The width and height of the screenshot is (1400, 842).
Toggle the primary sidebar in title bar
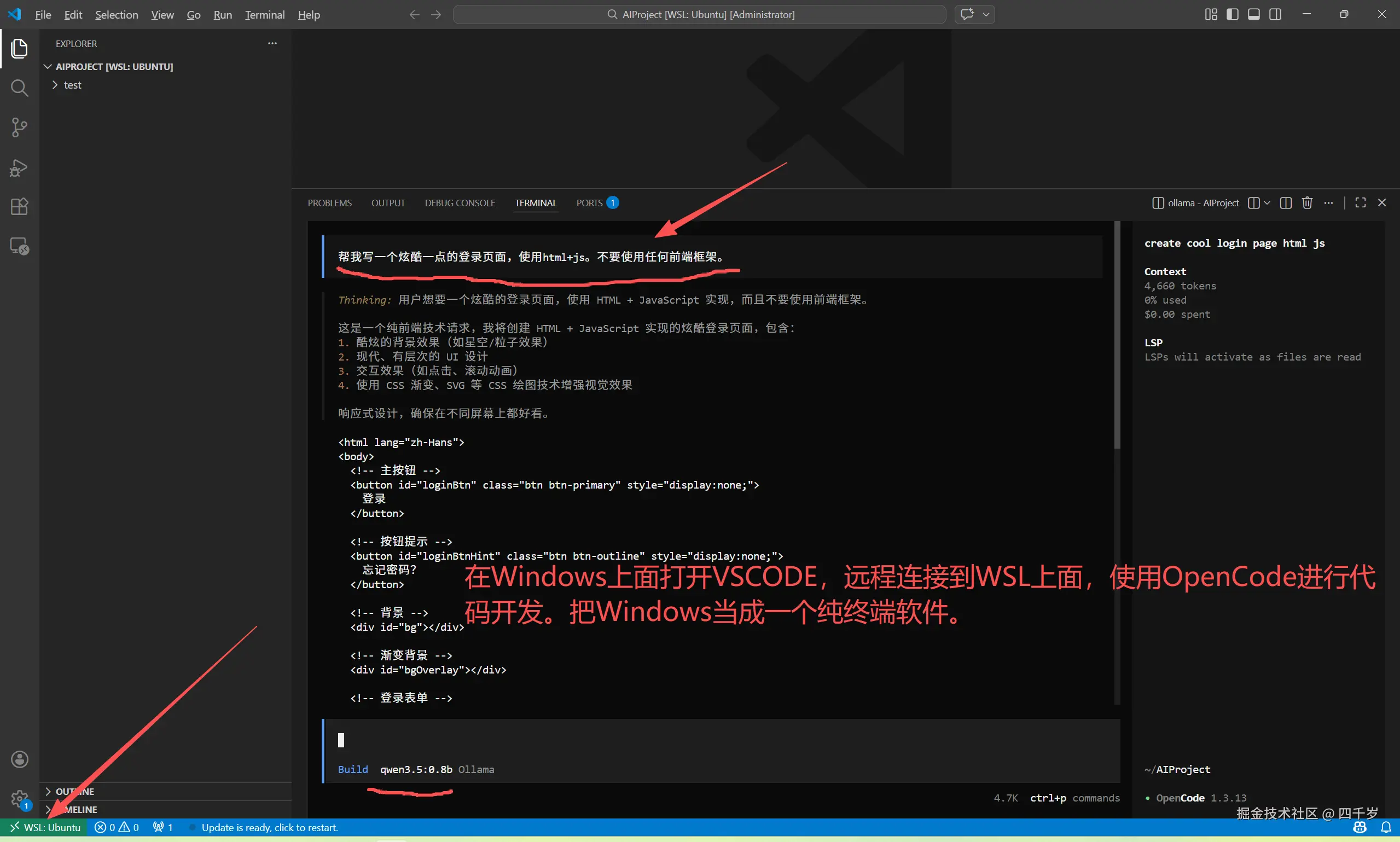pyautogui.click(x=1232, y=14)
